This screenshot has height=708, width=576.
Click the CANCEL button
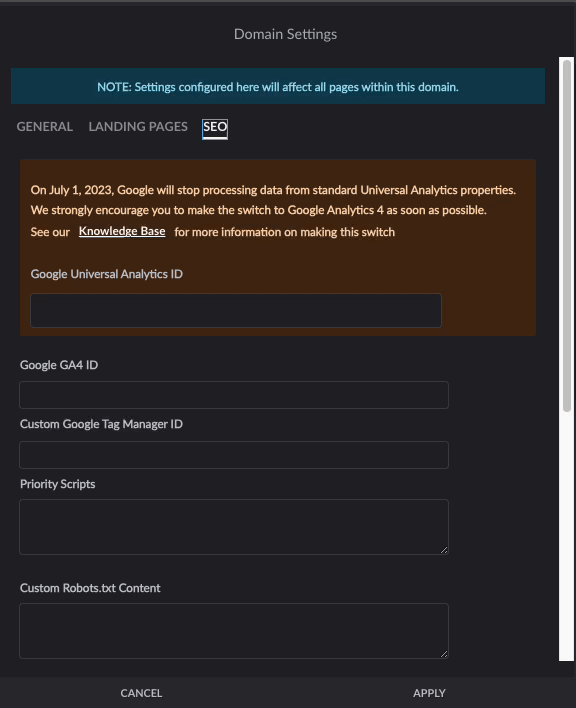pyautogui.click(x=141, y=693)
